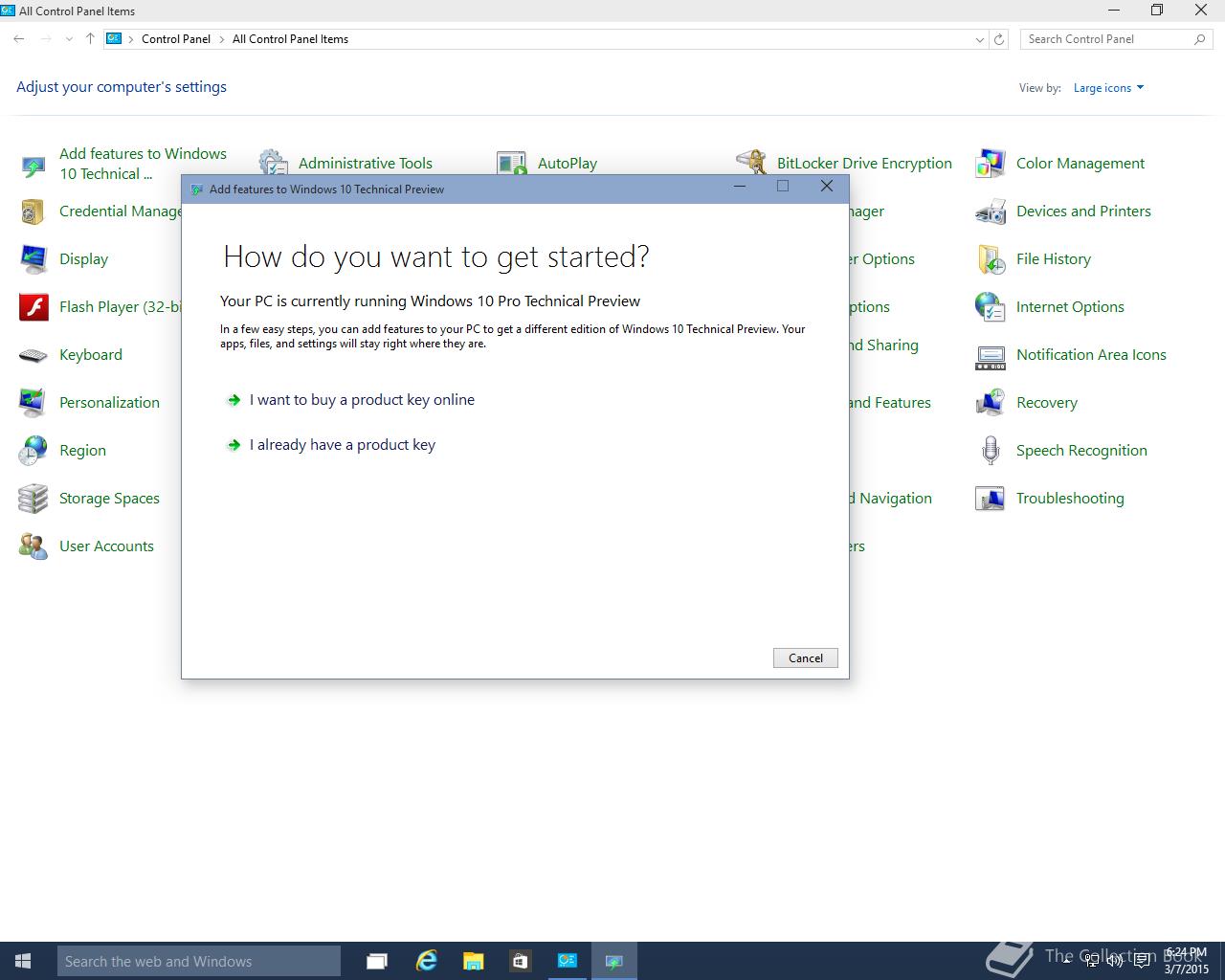Open the View by Large icons dropdown
Screen dimensions: 1225x980
[x=1108, y=88]
